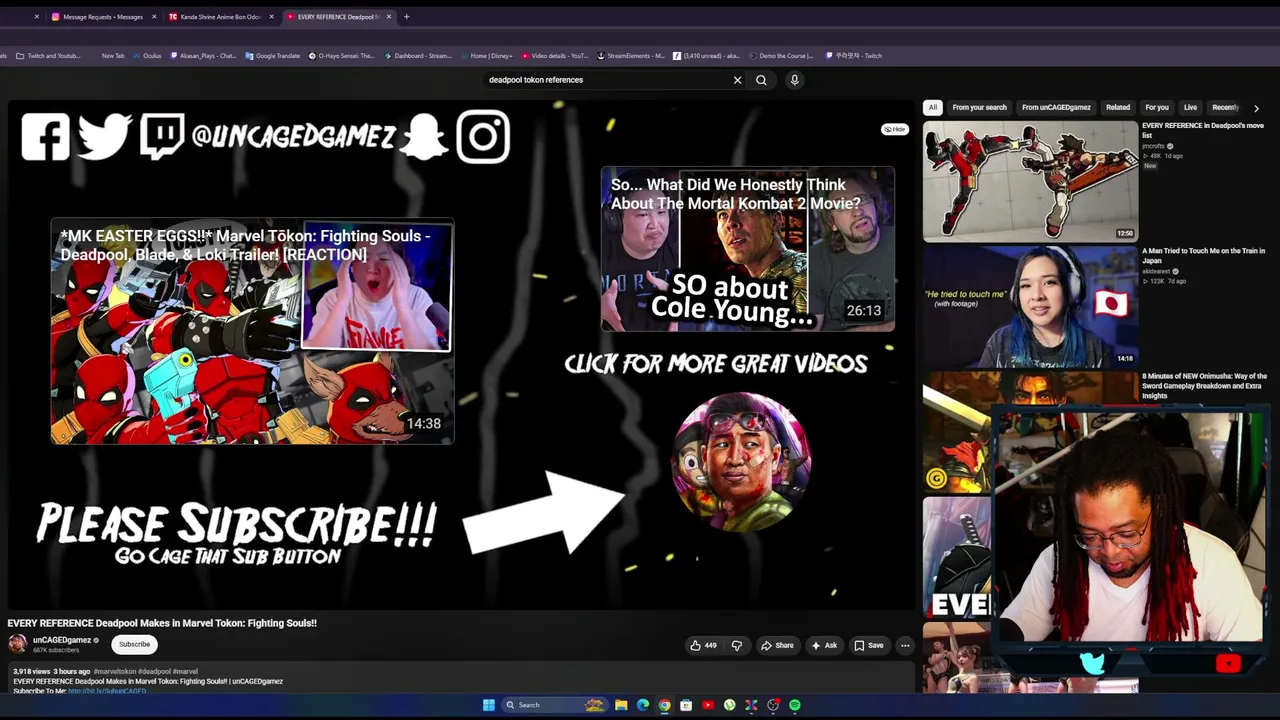The width and height of the screenshot is (1280, 720).
Task: Open the O-Hayo Sensei bookmark
Action: (341, 56)
